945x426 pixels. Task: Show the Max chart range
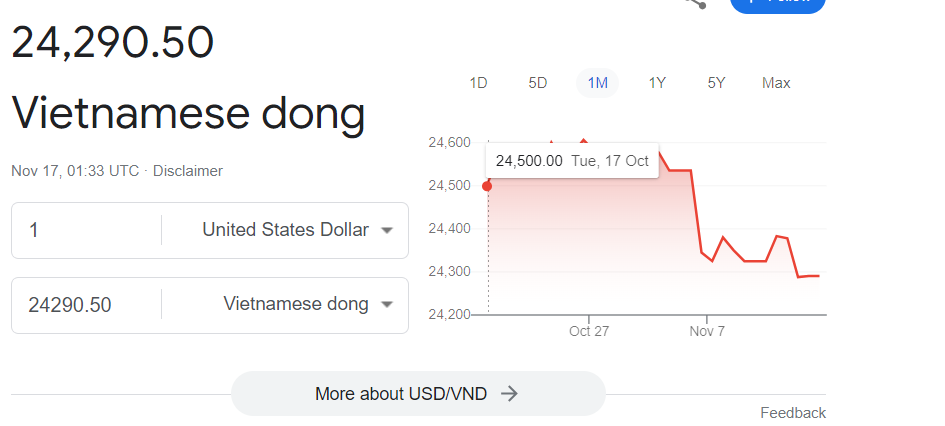(x=776, y=83)
